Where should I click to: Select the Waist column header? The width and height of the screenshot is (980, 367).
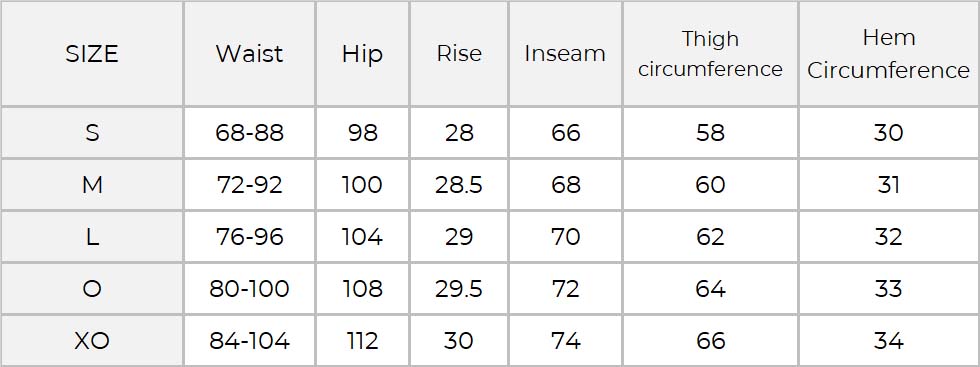[x=249, y=54]
